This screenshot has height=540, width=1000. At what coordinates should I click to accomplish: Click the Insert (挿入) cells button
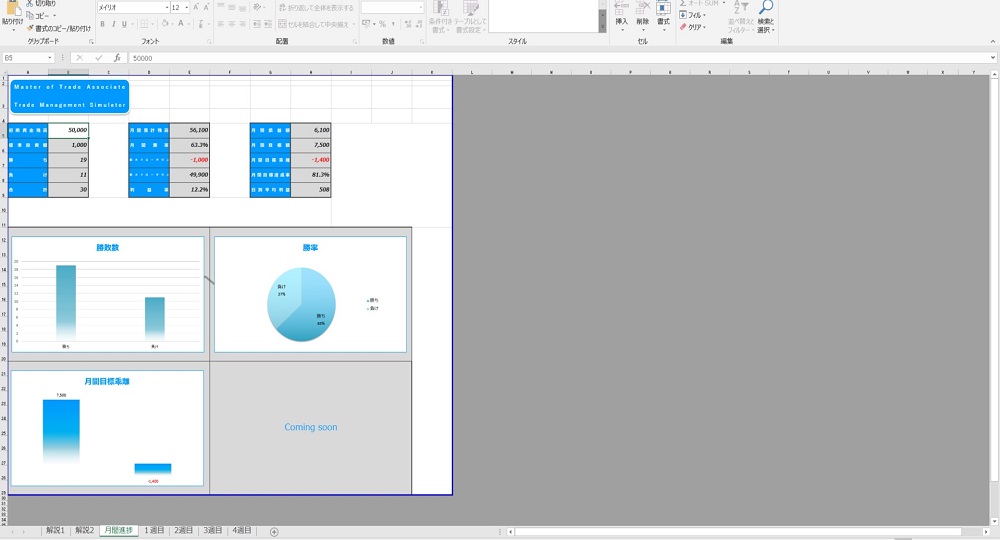pos(621,14)
